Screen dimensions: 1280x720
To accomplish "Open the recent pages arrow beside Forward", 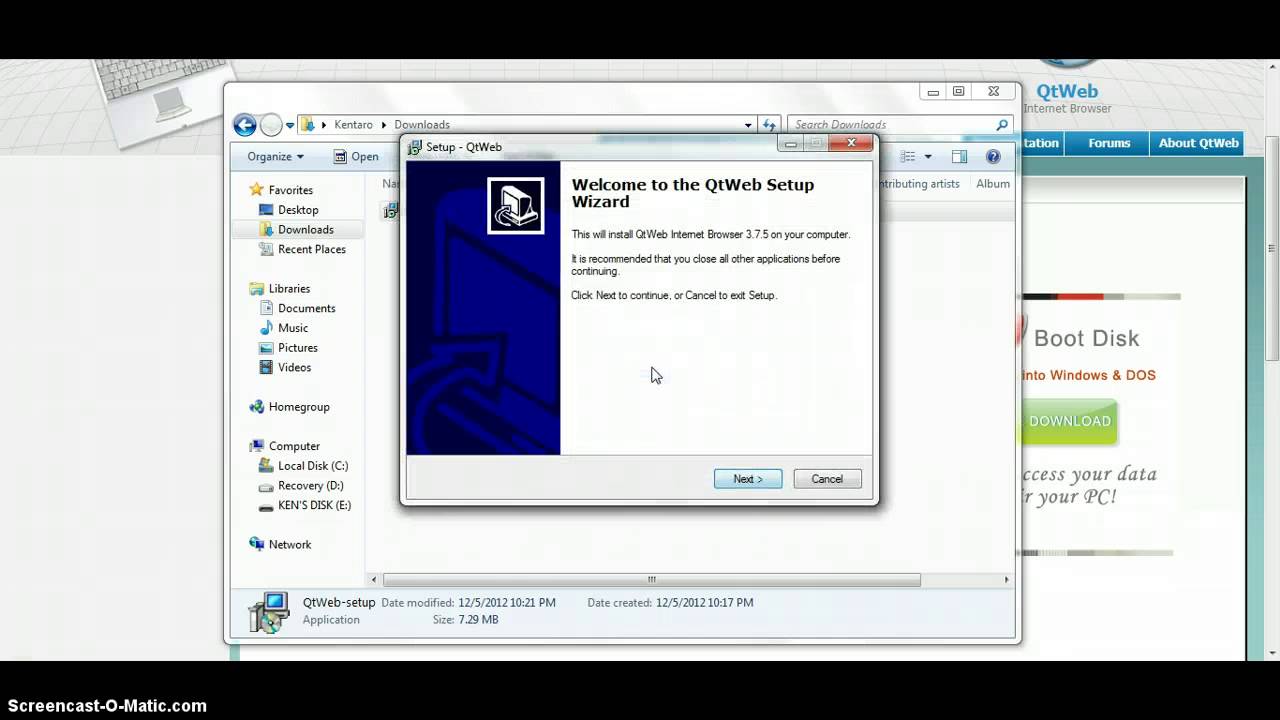I will [x=290, y=126].
